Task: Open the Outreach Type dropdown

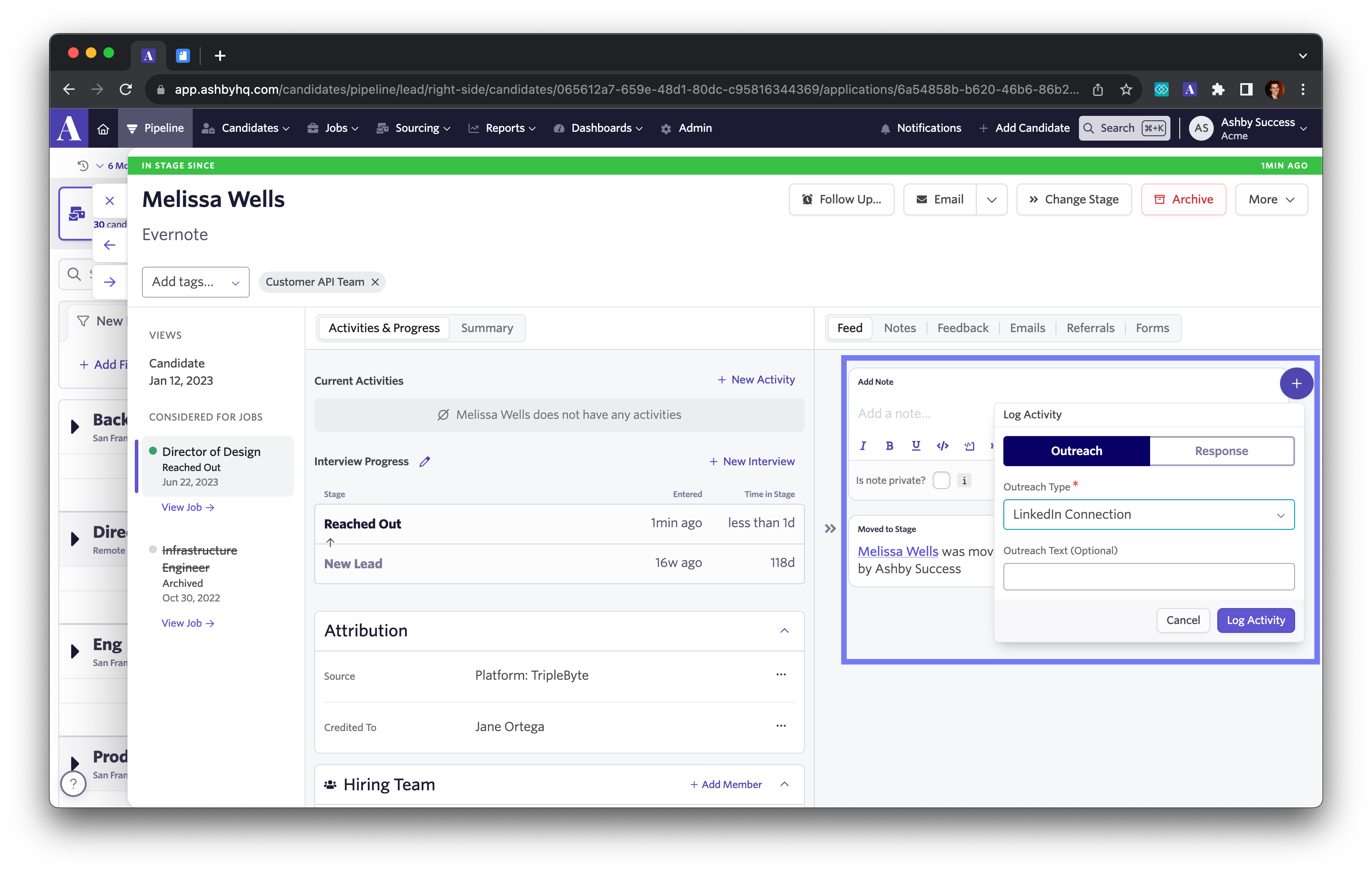Action: (x=1148, y=514)
